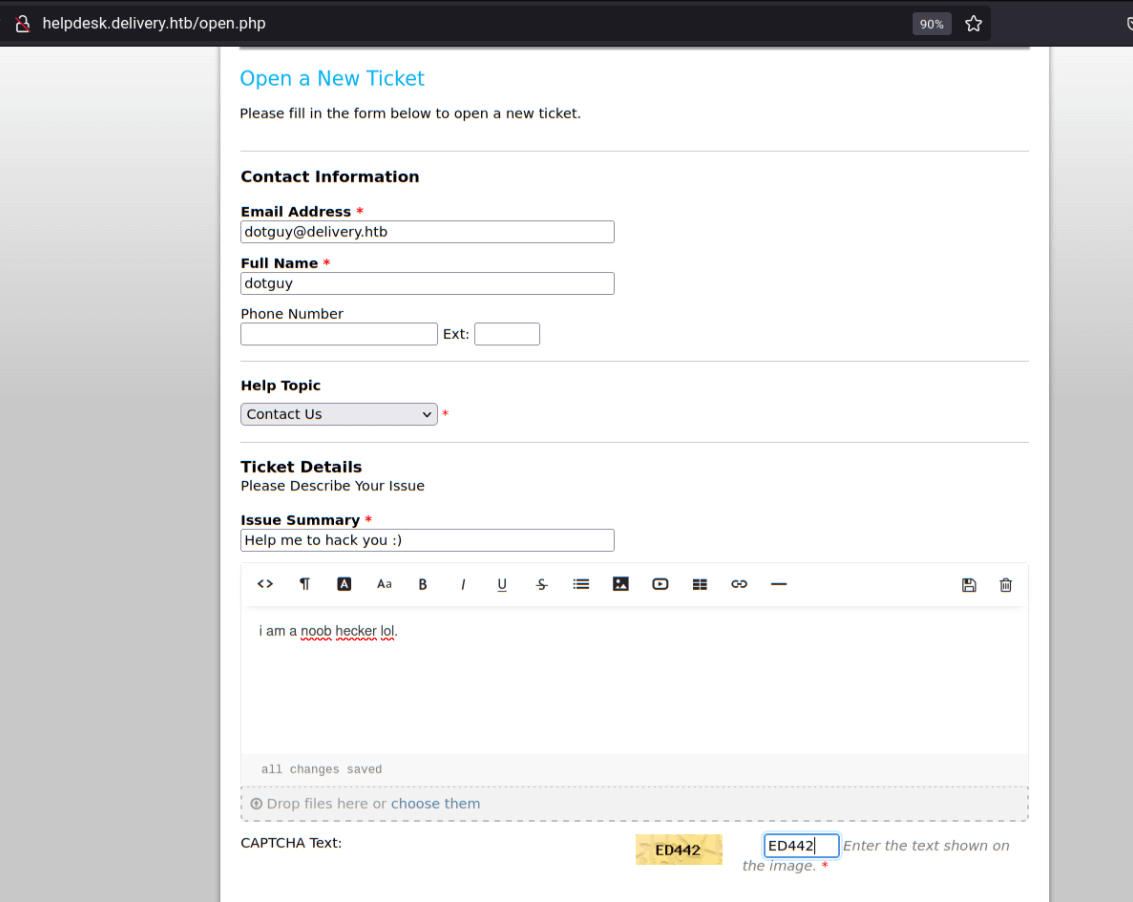
Task: Open paragraph formatting options in editor
Action: (304, 584)
